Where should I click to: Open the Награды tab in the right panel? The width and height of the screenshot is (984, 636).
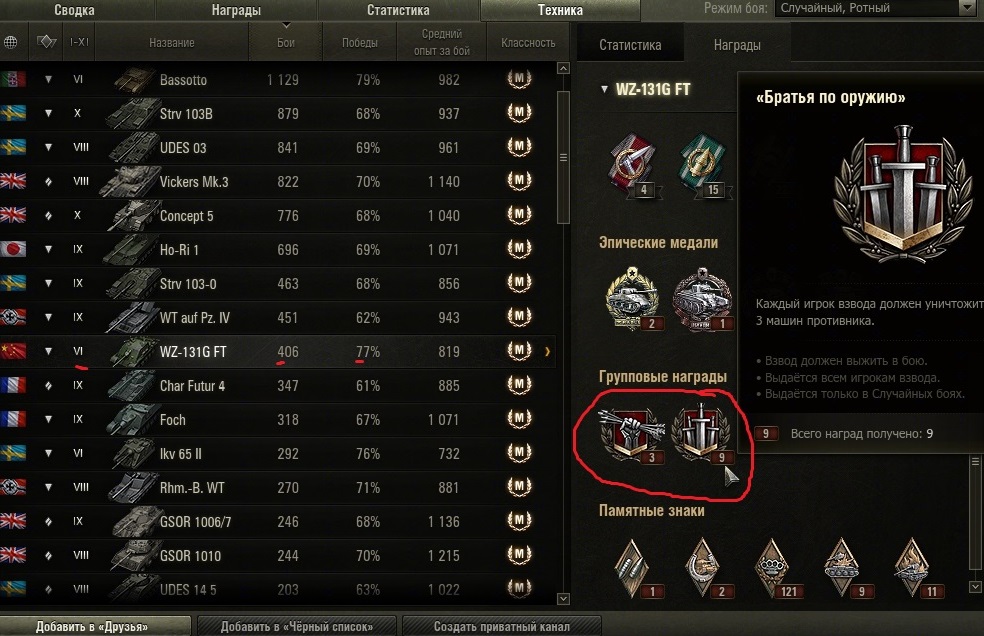click(x=737, y=45)
